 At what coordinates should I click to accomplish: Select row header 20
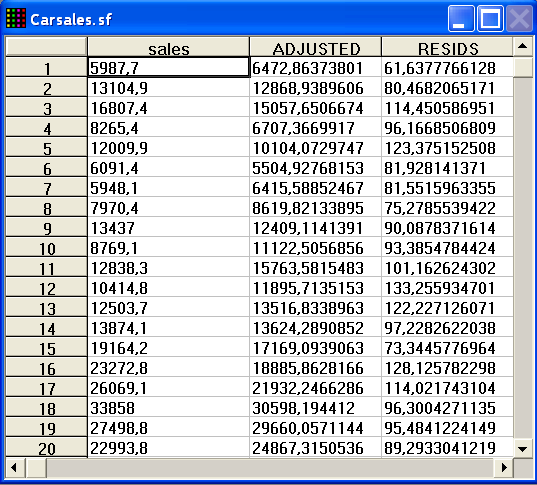tap(46, 447)
